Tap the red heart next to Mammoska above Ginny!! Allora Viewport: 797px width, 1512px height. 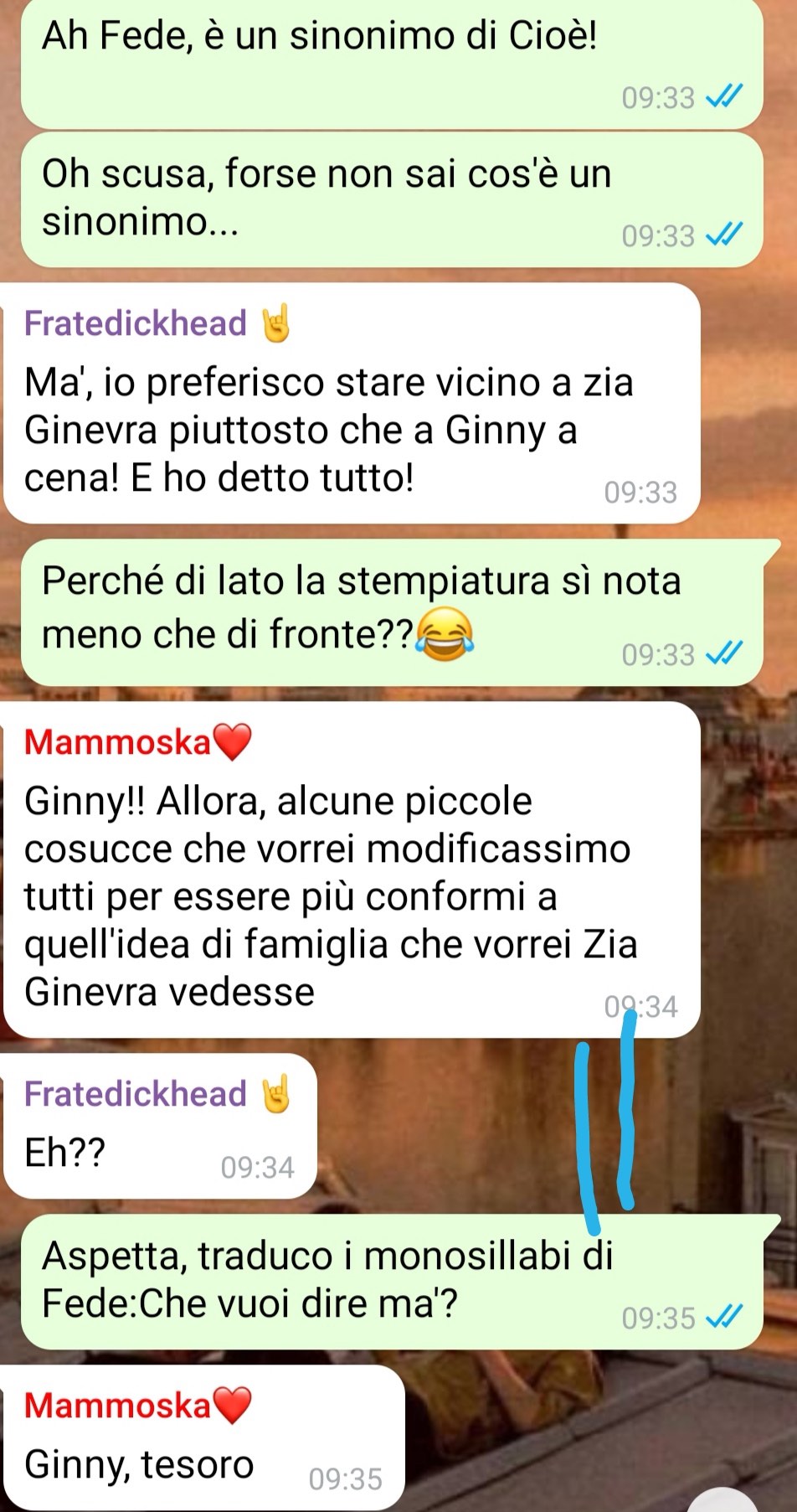pyautogui.click(x=233, y=742)
